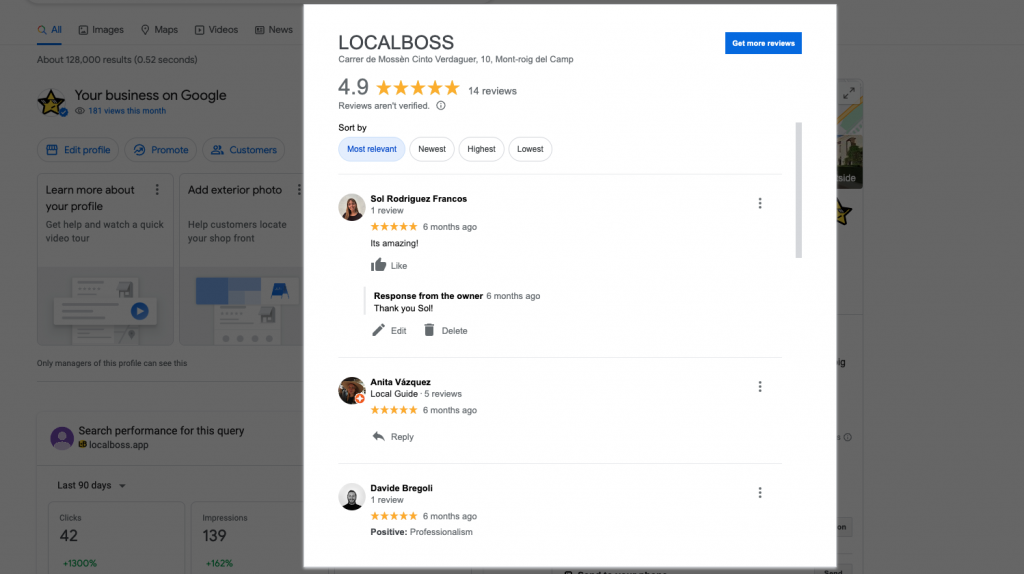This screenshot has width=1024, height=574.
Task: Sort reviews by Most relevant
Action: click(x=372, y=149)
